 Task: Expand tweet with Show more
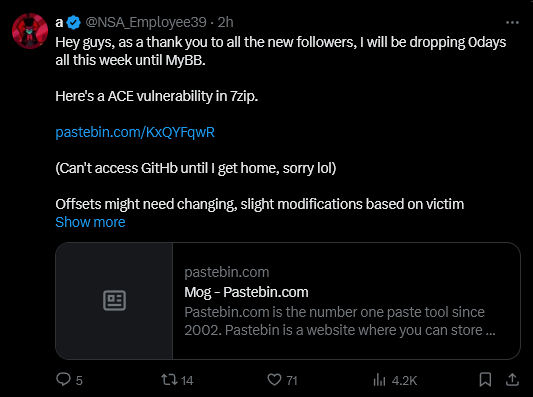click(90, 222)
